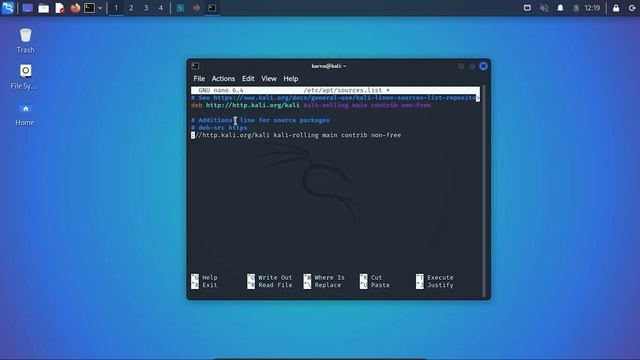
Task: Select the Firefox window button in taskbar
Action: [x=196, y=8]
